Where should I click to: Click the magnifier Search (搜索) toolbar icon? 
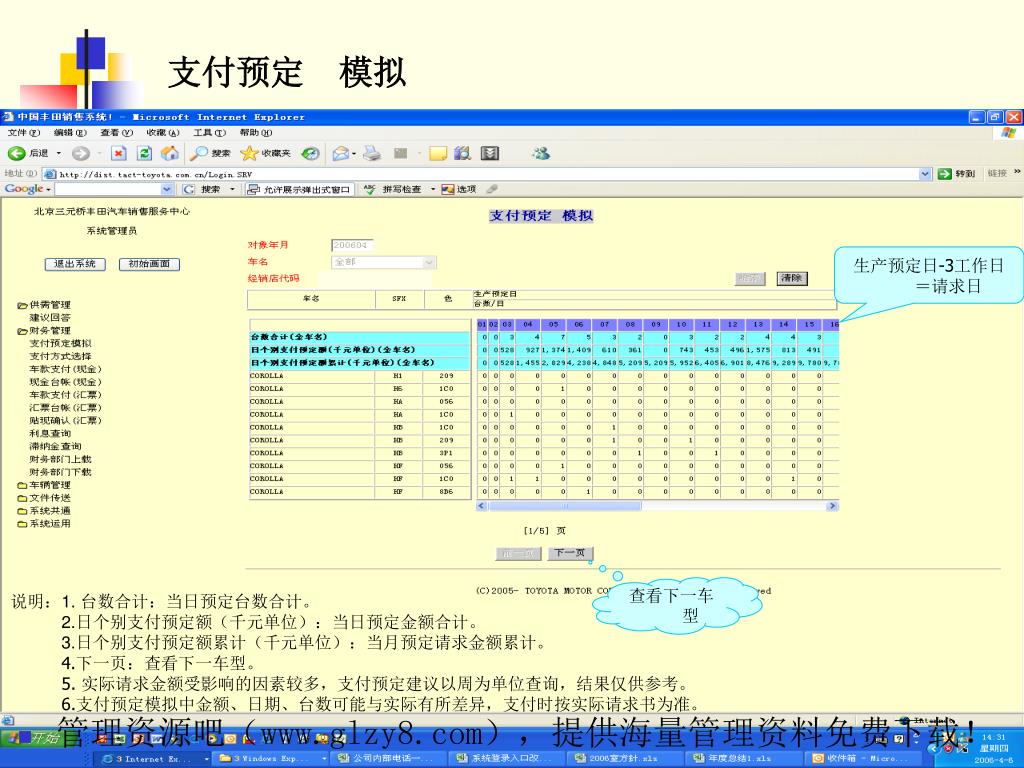point(199,153)
